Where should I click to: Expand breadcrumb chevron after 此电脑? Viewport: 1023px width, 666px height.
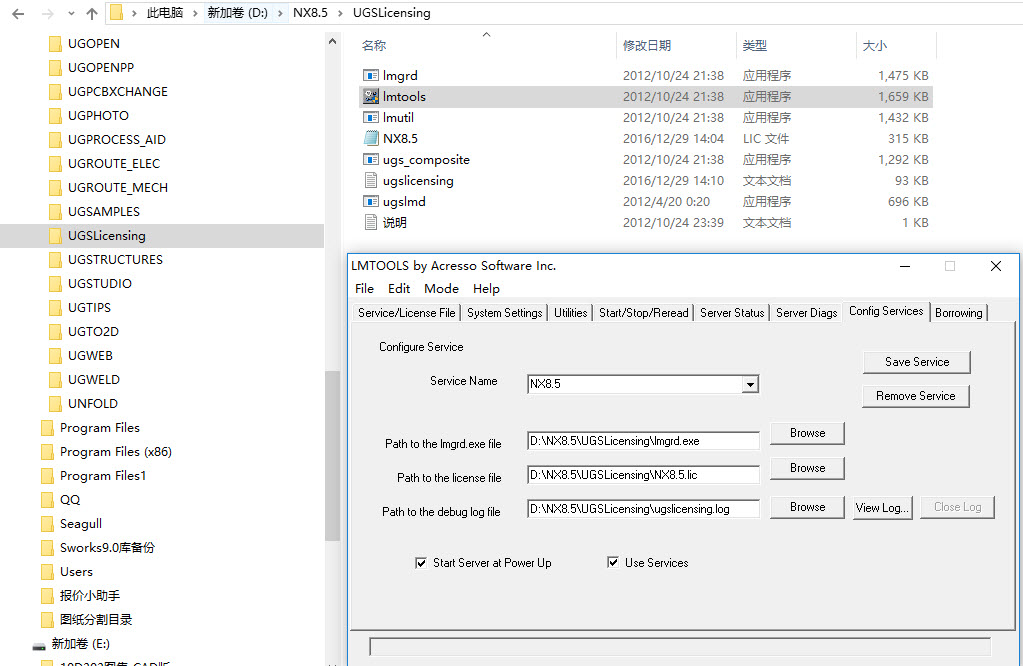pos(194,13)
